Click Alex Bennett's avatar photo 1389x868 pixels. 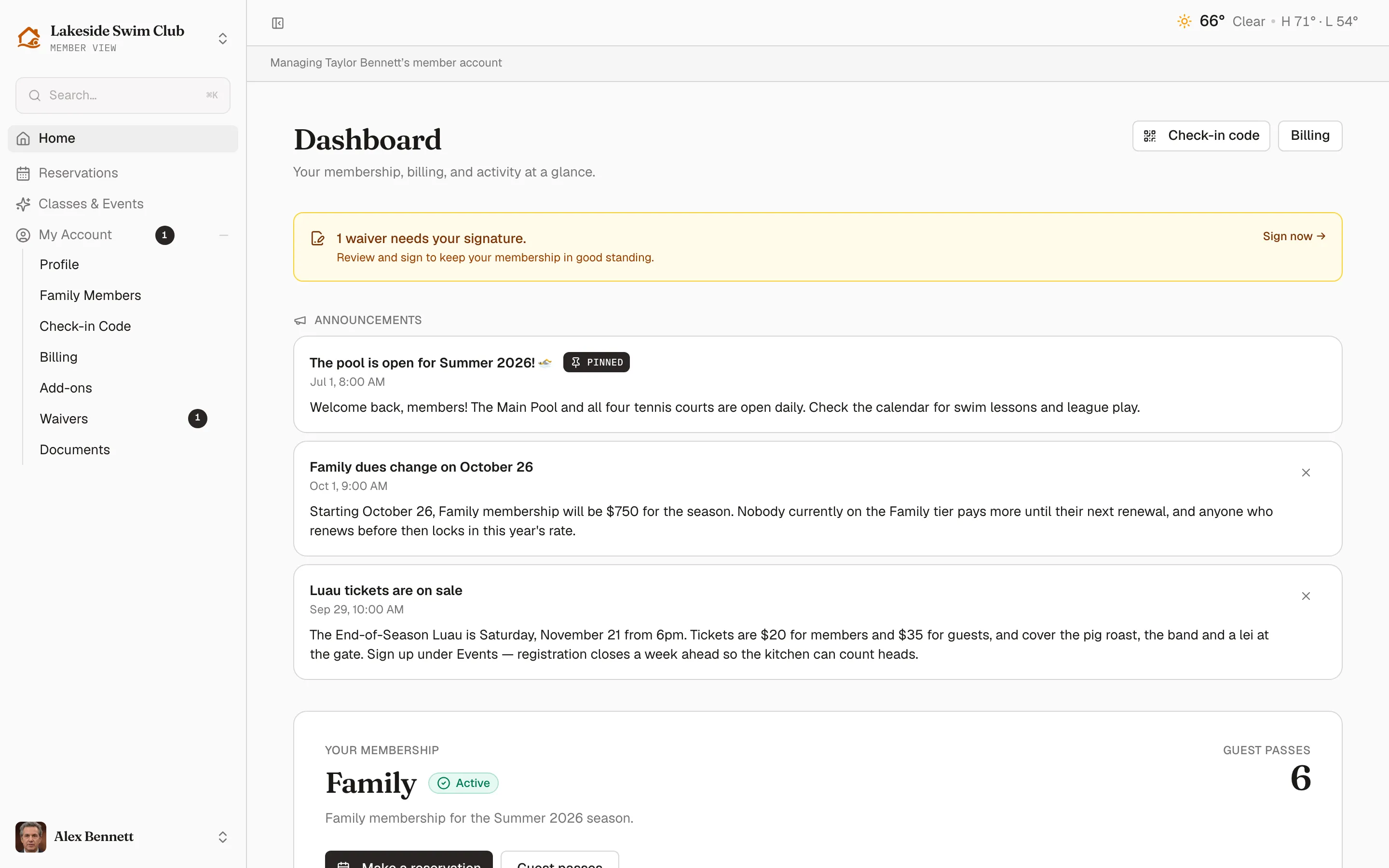[x=31, y=837]
